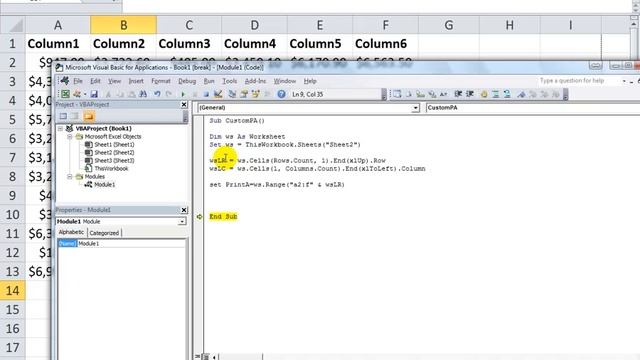
Task: Open the Module1 object dropdown in Properties
Action: 182,222
